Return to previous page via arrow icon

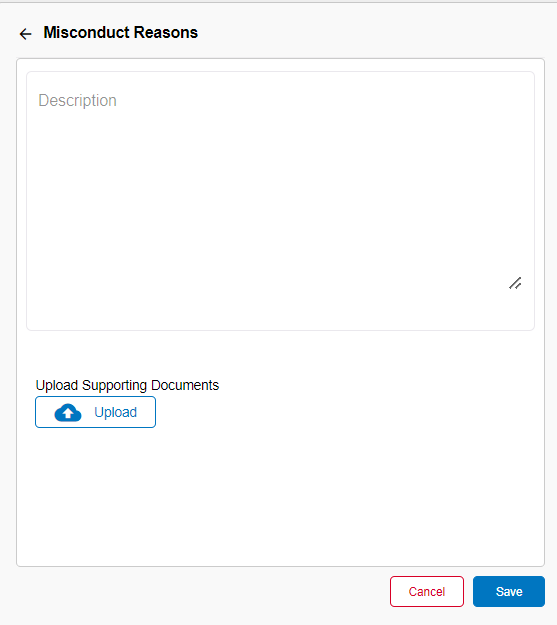[26, 34]
